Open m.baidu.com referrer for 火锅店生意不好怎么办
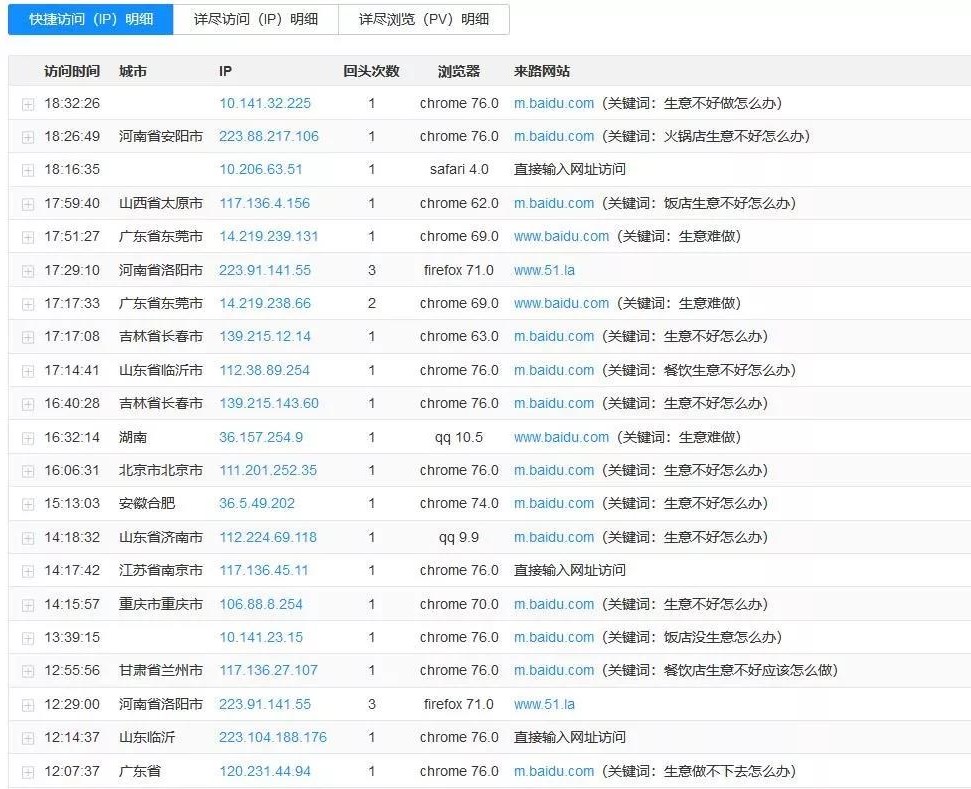971x789 pixels. click(554, 136)
